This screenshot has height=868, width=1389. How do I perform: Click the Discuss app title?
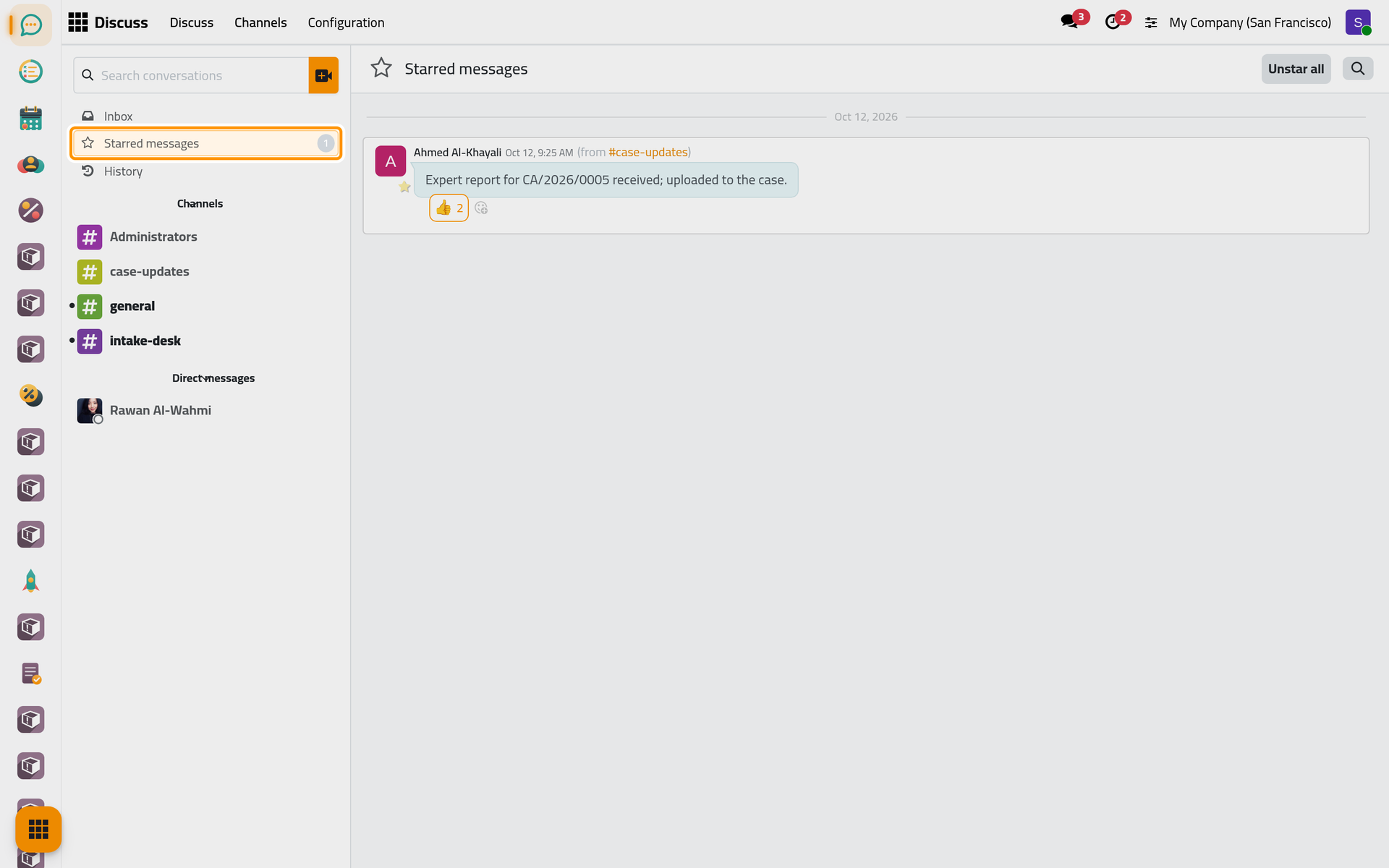pos(121,22)
